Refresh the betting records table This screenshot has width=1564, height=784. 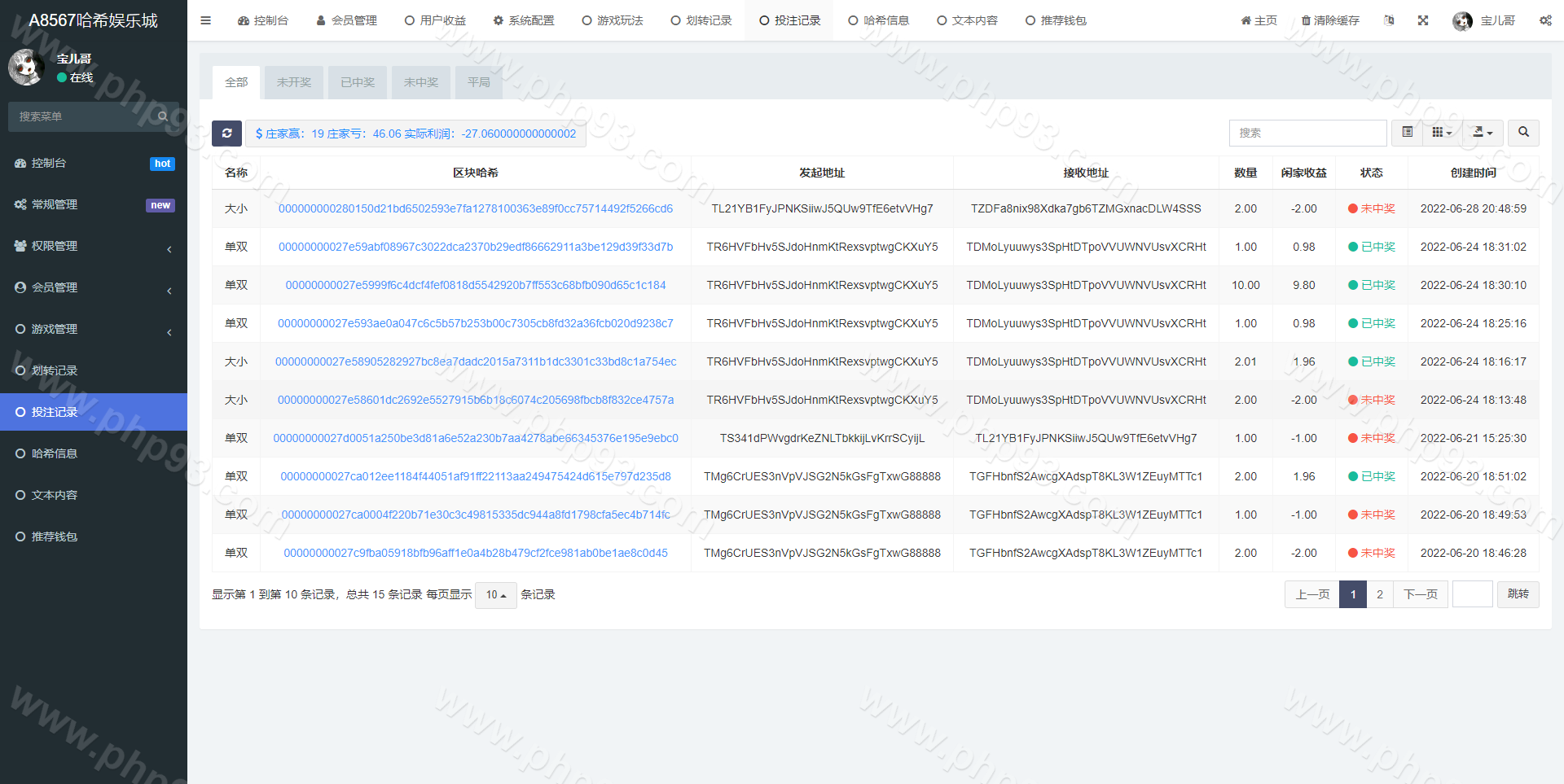[x=226, y=134]
